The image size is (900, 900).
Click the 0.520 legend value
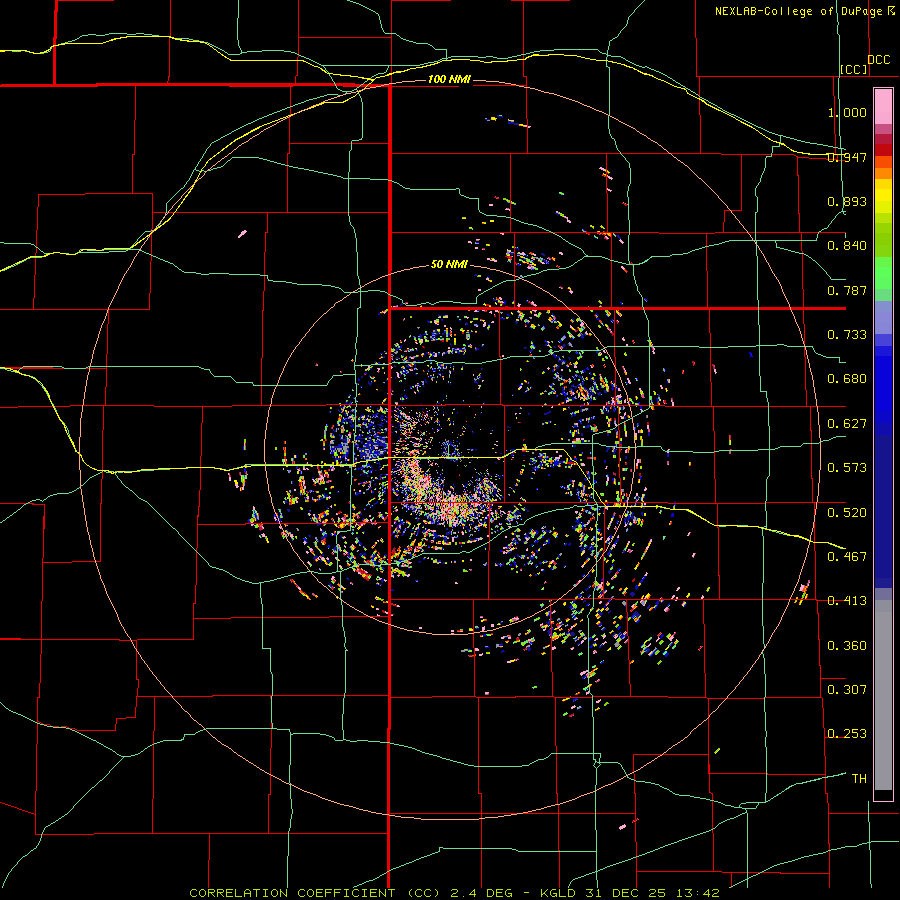(x=847, y=513)
